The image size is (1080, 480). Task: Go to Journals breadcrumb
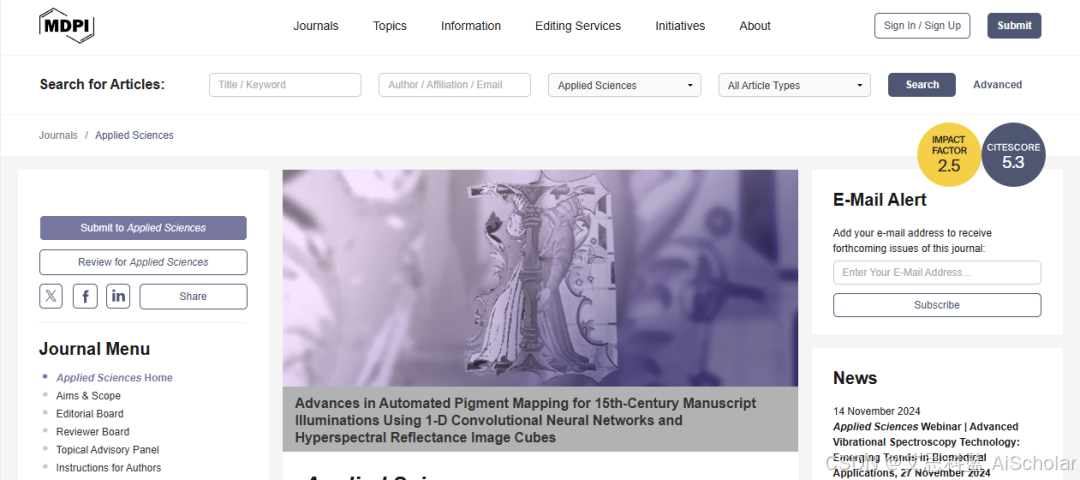coord(59,136)
